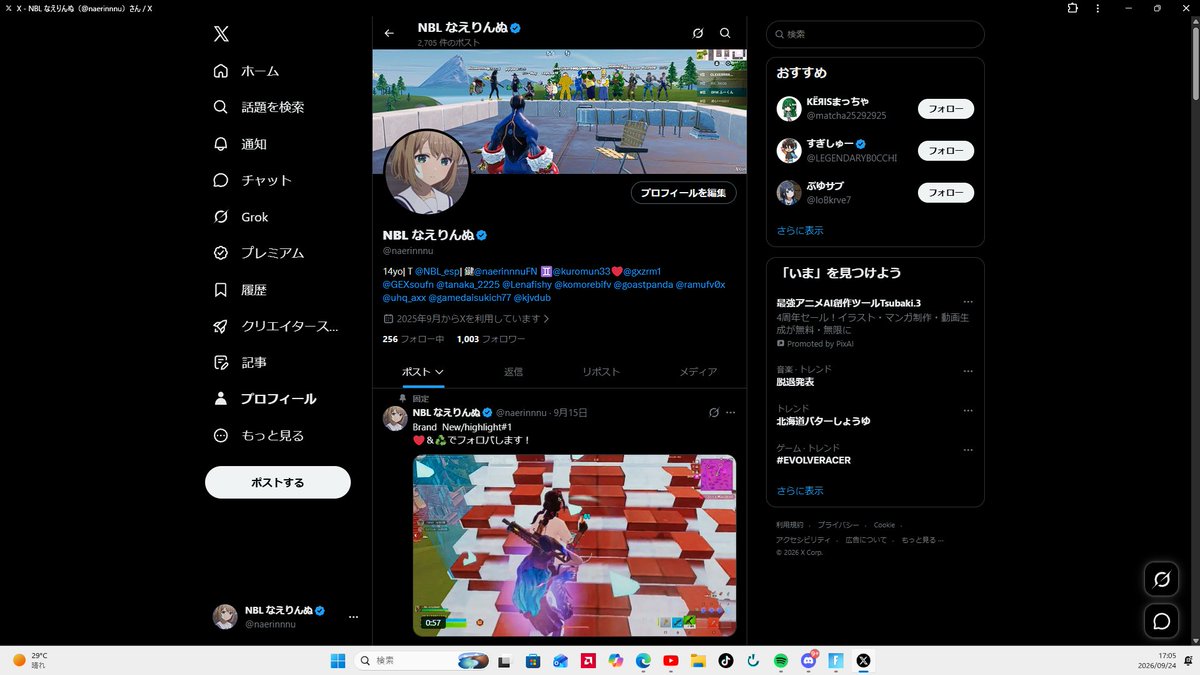Screen dimensions: 1200x675
Task: Click the search icon in profile header
Action: (725, 33)
